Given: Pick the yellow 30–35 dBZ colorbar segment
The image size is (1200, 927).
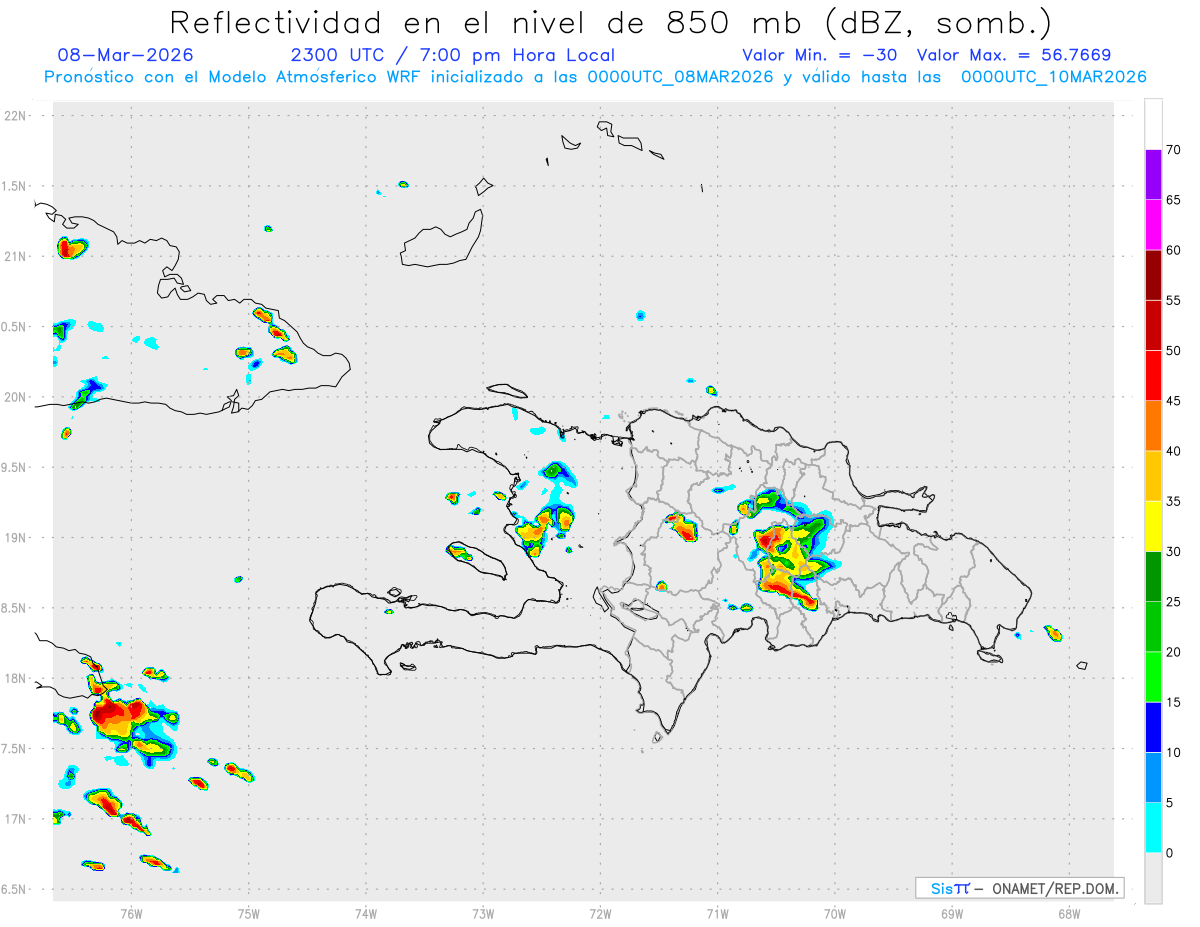Looking at the screenshot, I should click(1153, 526).
